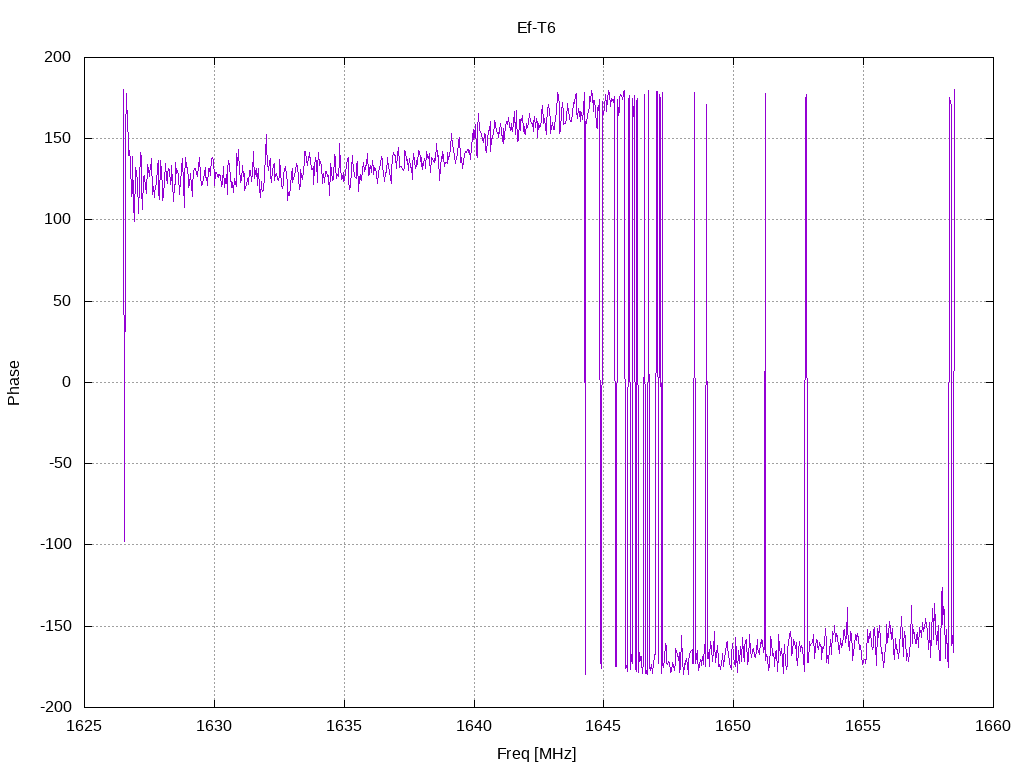Click the 1625 x-axis tick label

tap(84, 726)
